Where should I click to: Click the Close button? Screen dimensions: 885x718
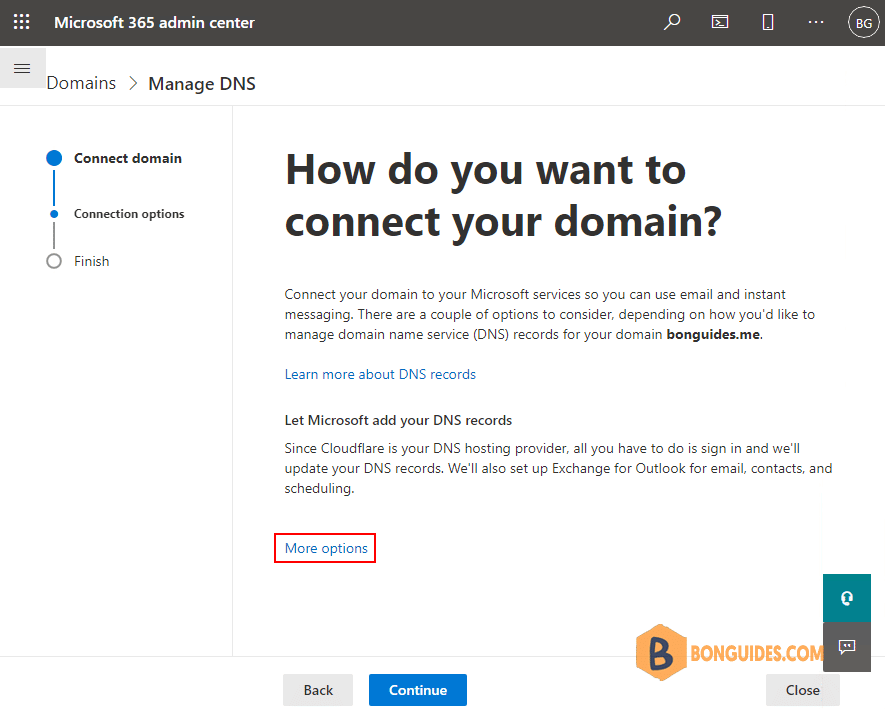click(x=803, y=690)
